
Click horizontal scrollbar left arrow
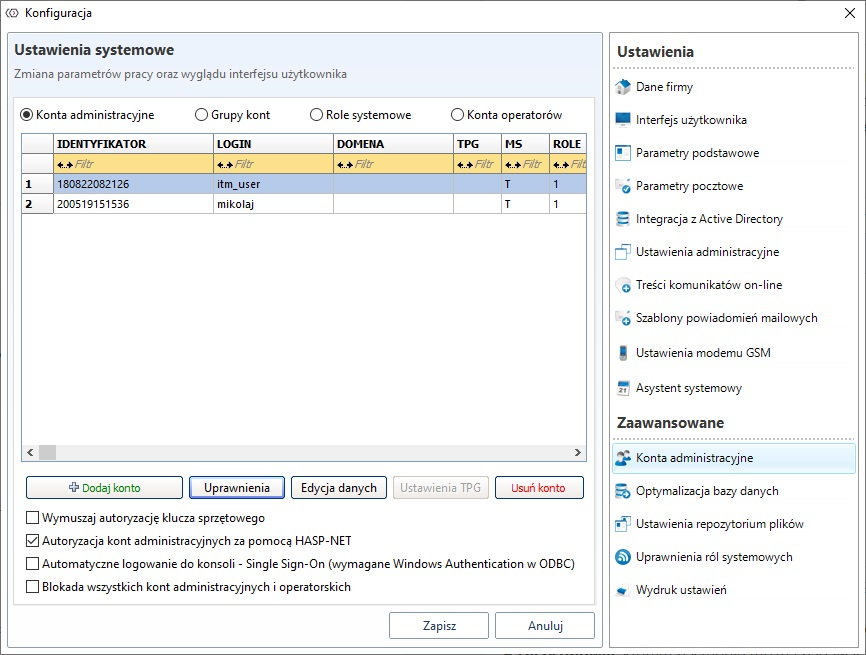[x=30, y=452]
